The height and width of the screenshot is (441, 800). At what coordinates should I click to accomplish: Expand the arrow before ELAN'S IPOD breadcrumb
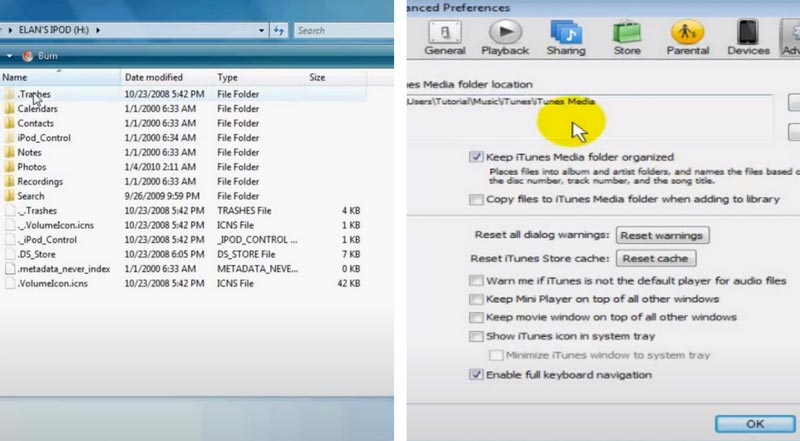[x=10, y=30]
